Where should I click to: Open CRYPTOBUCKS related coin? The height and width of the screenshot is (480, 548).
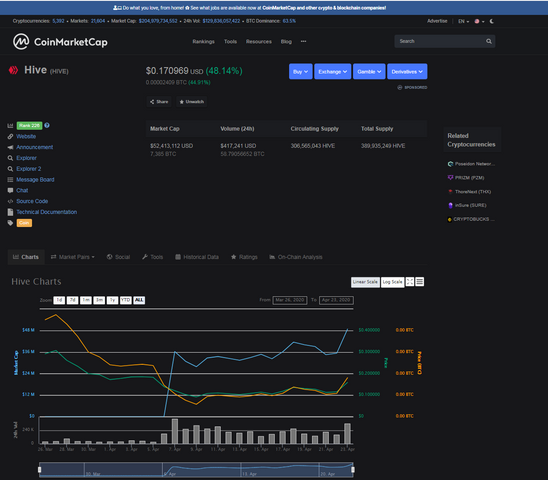coord(471,219)
